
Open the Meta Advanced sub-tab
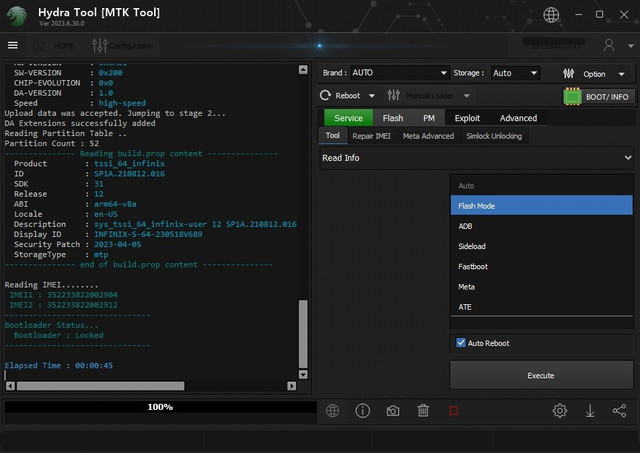click(x=428, y=136)
